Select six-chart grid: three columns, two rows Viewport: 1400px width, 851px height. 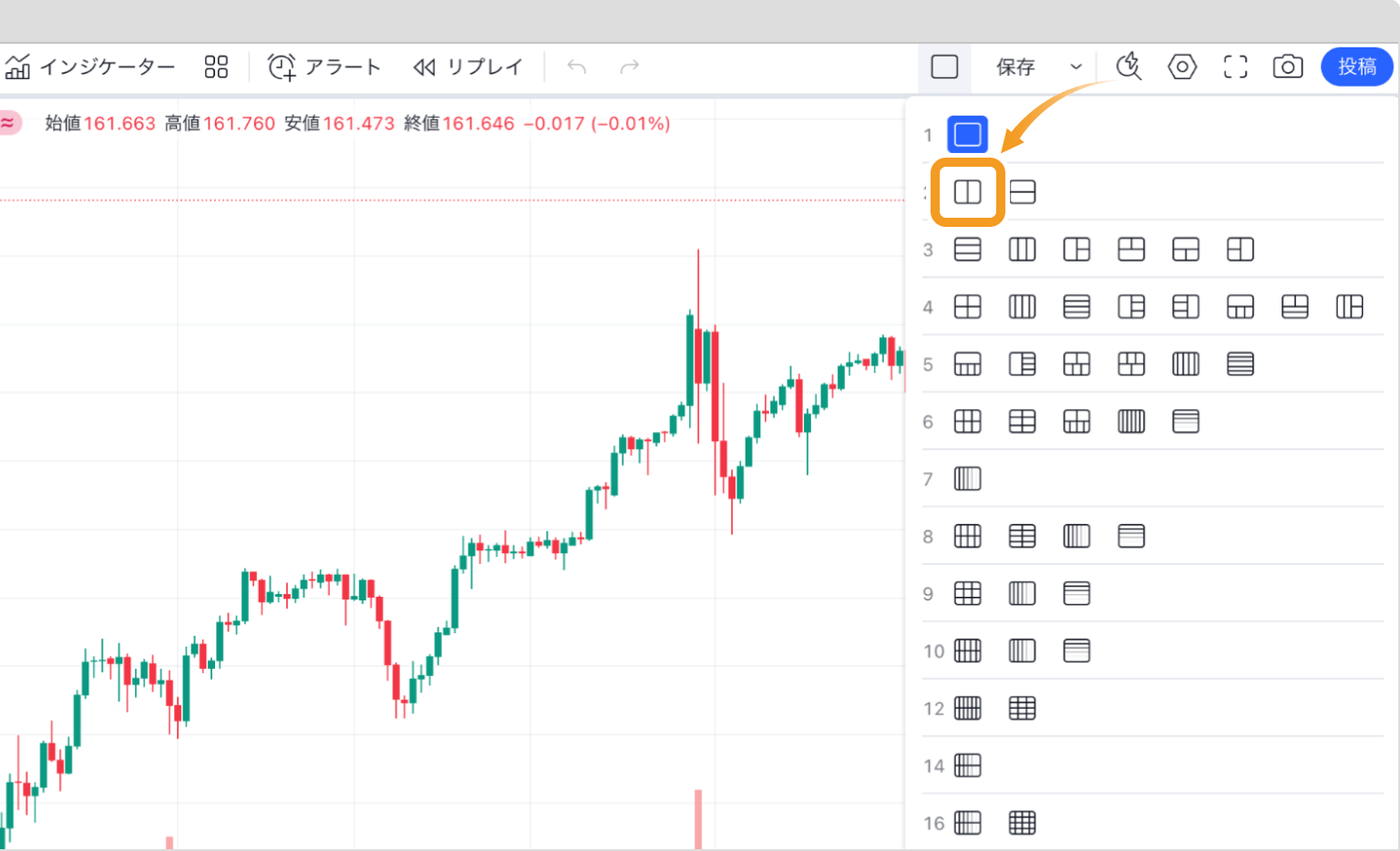pyautogui.click(x=967, y=422)
